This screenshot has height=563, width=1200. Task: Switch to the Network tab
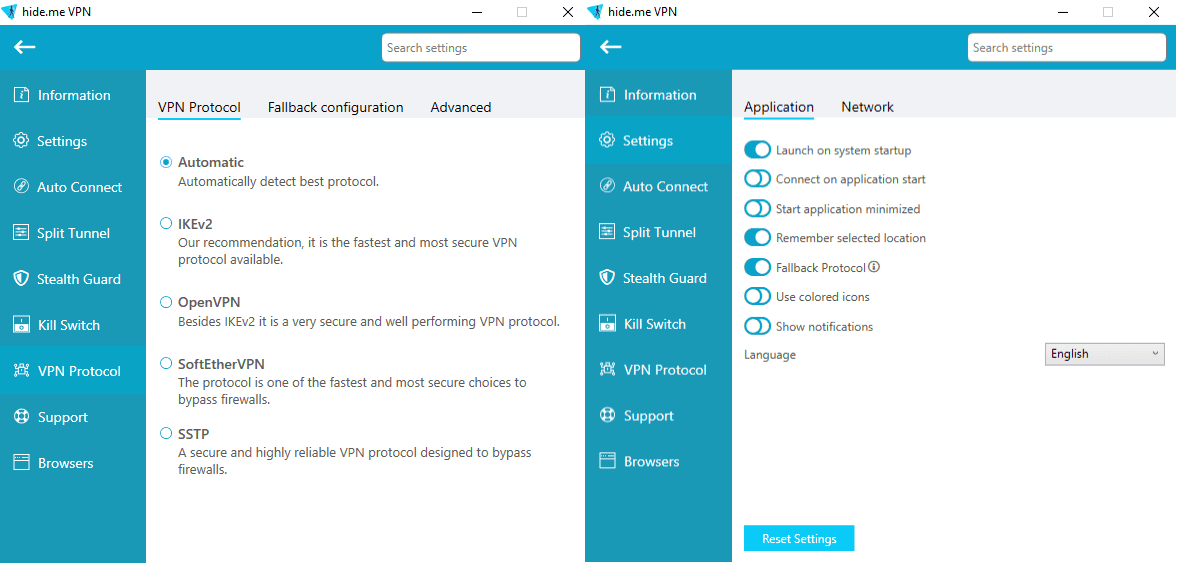coord(867,107)
